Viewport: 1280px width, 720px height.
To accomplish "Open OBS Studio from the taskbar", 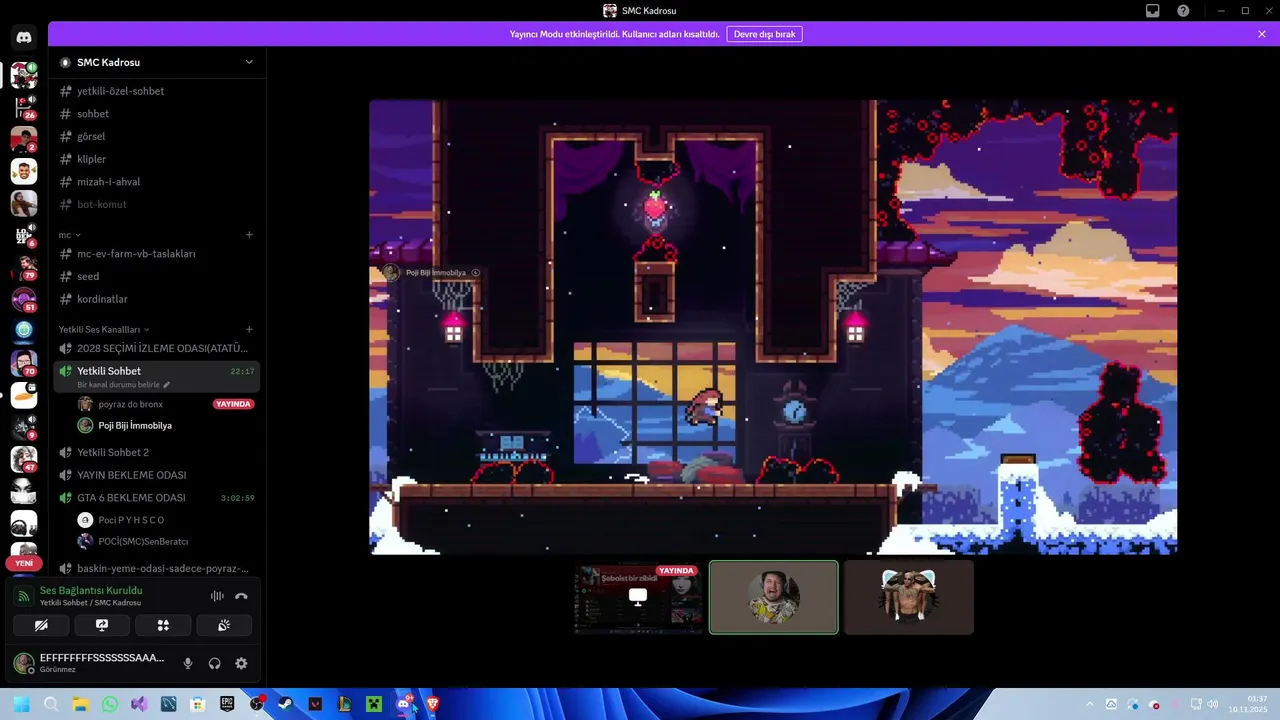I will [256, 704].
